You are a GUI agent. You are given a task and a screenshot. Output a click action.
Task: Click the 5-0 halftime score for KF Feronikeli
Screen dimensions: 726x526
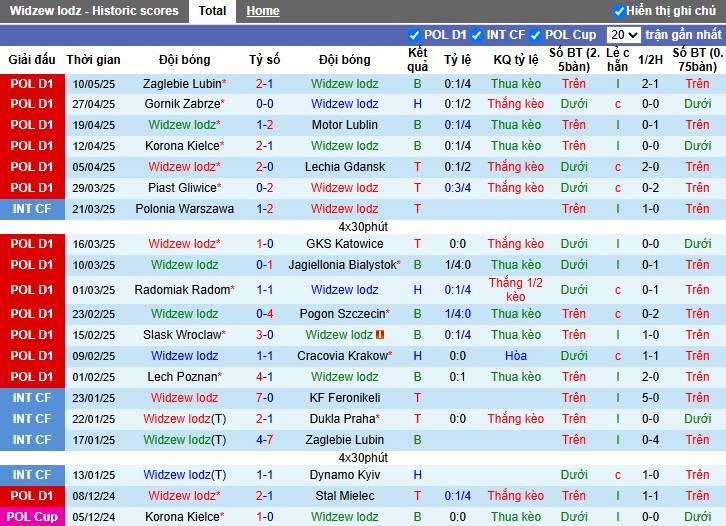650,397
